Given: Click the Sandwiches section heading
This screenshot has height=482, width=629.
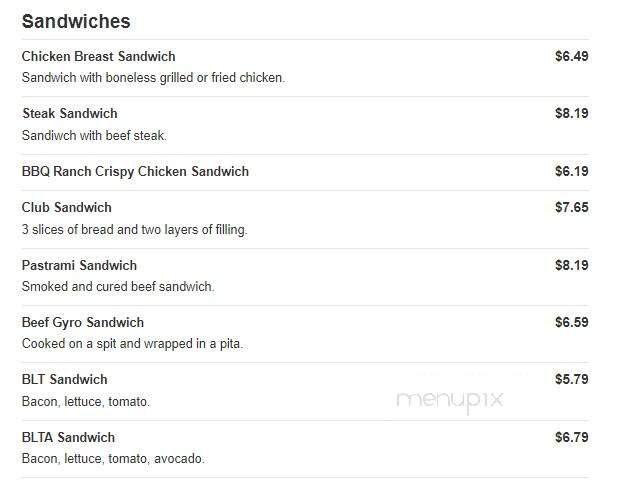Looking at the screenshot, I should pyautogui.click(x=76, y=21).
